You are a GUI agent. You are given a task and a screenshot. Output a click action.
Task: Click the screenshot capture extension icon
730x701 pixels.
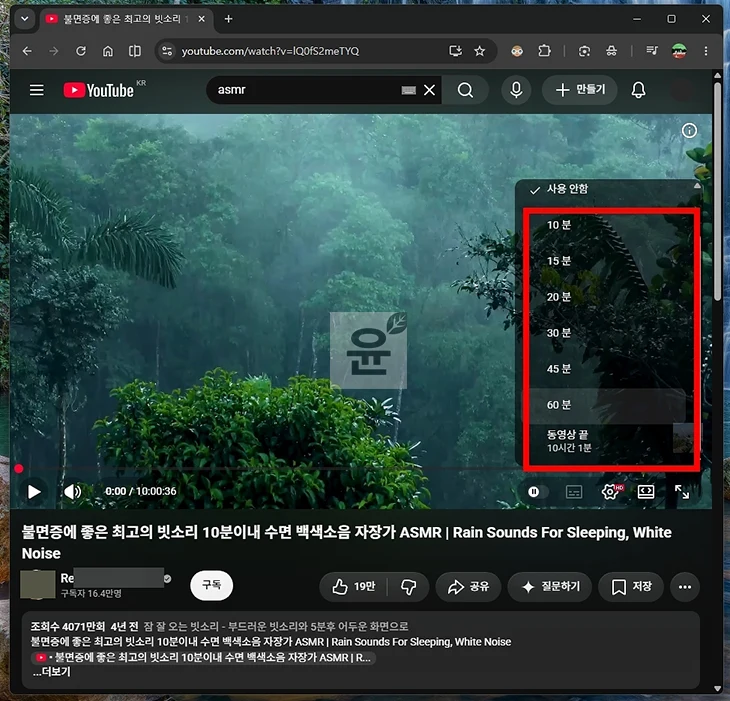click(584, 51)
